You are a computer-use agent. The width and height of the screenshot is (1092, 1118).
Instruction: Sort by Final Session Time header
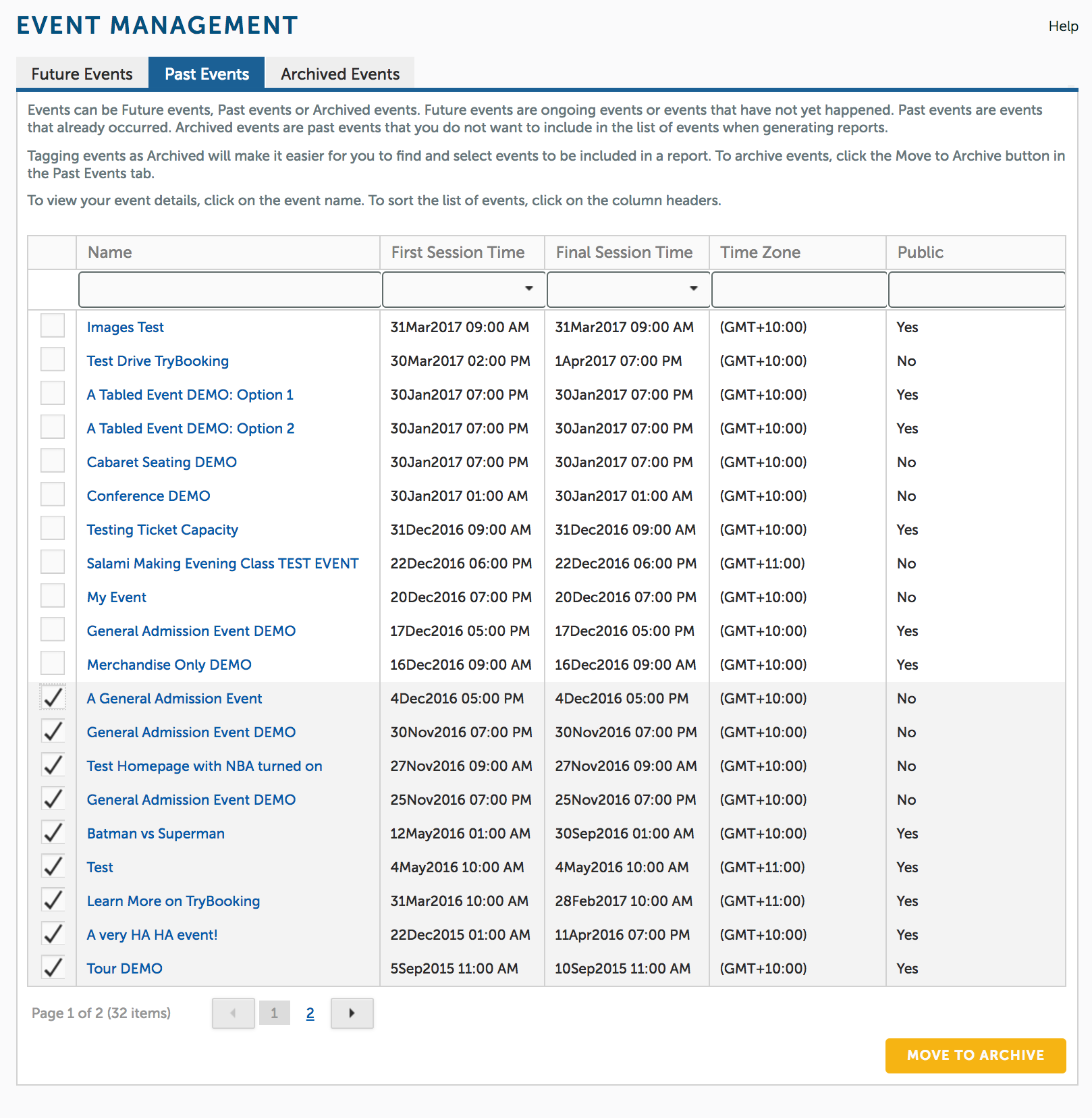coord(627,252)
